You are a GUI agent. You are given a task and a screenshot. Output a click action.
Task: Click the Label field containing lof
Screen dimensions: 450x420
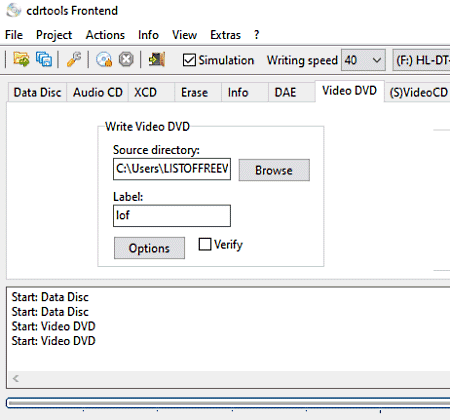pyautogui.click(x=172, y=216)
